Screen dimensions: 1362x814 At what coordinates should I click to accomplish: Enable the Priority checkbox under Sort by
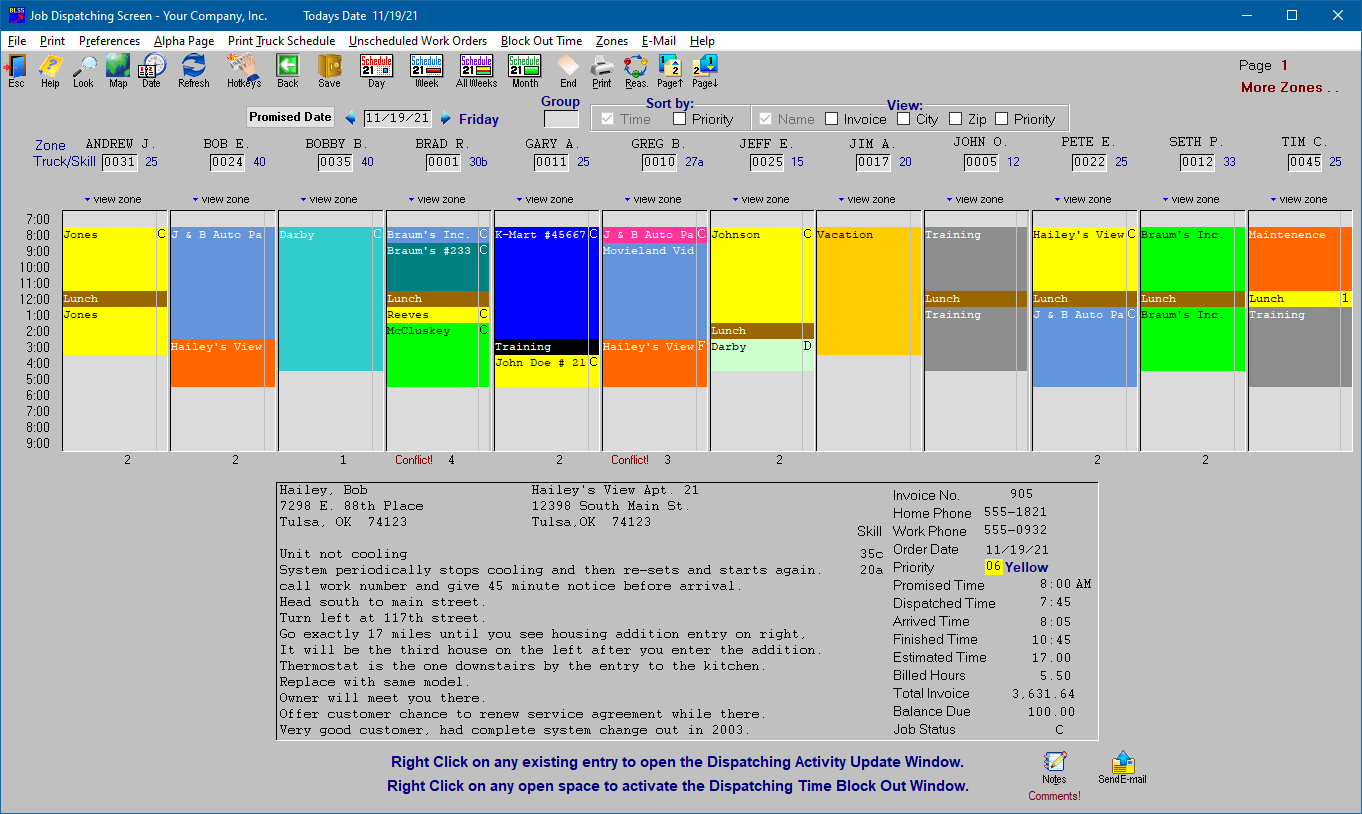click(678, 119)
